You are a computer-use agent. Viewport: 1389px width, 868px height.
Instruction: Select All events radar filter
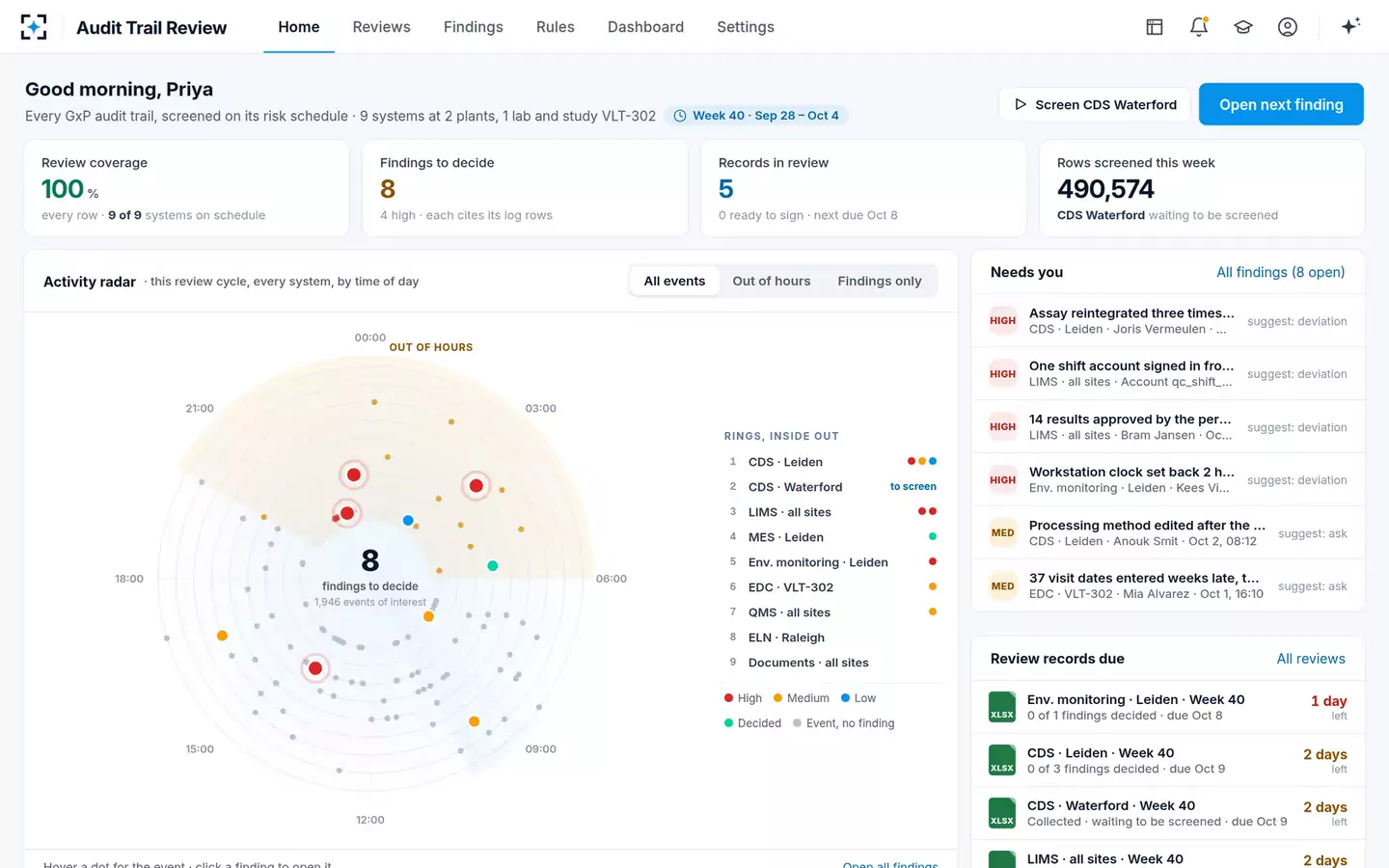point(674,281)
